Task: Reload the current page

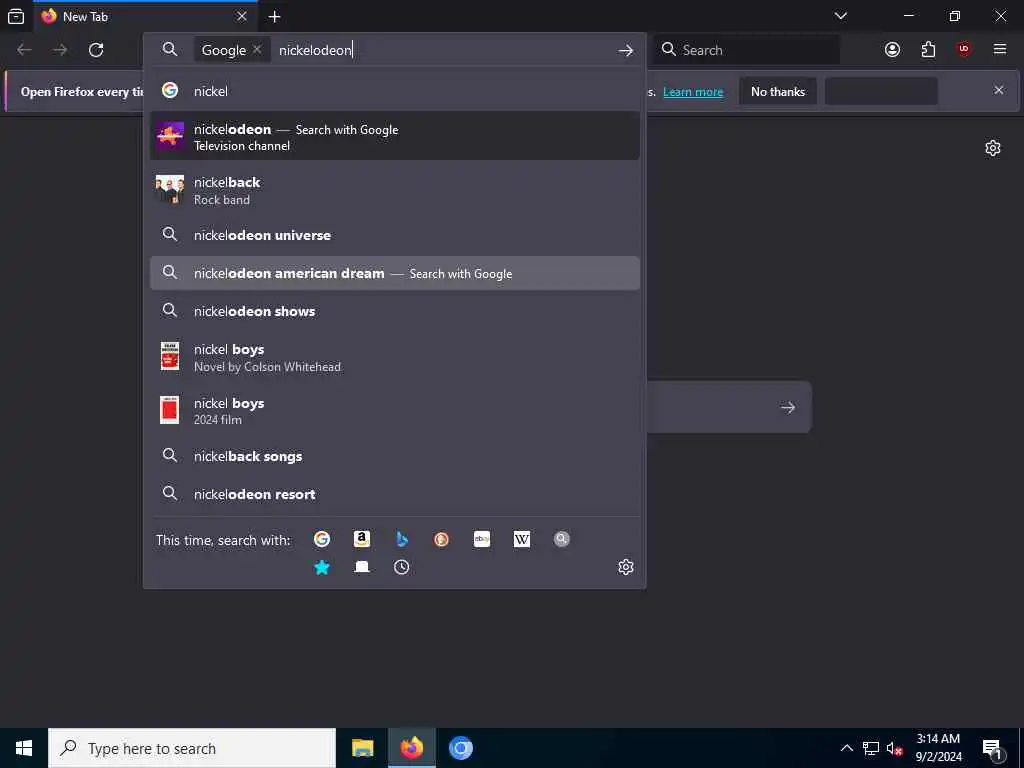Action: tap(96, 50)
